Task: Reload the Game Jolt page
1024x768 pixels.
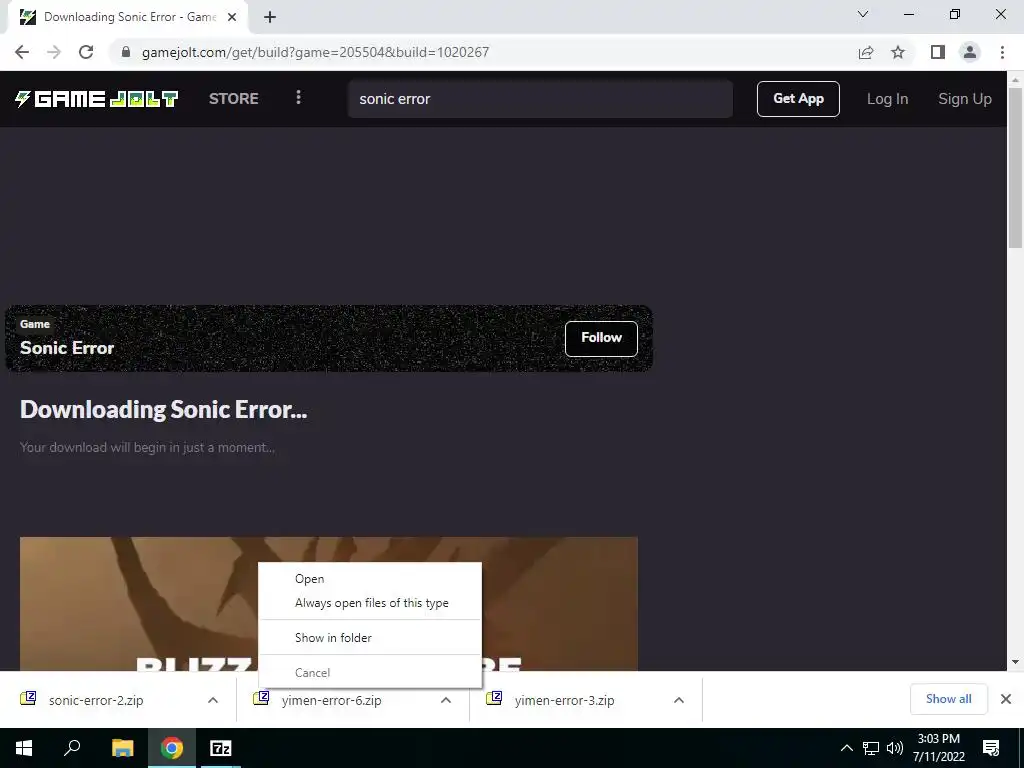Action: [x=86, y=52]
